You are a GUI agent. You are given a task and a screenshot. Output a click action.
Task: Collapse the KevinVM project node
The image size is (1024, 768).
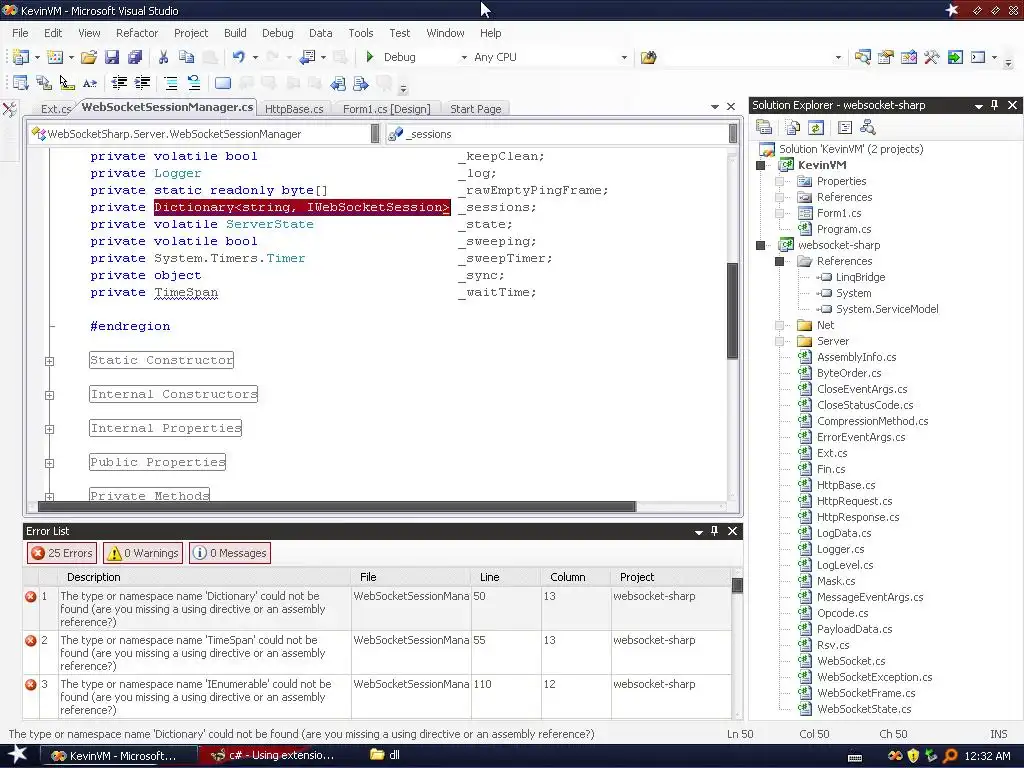(x=760, y=165)
